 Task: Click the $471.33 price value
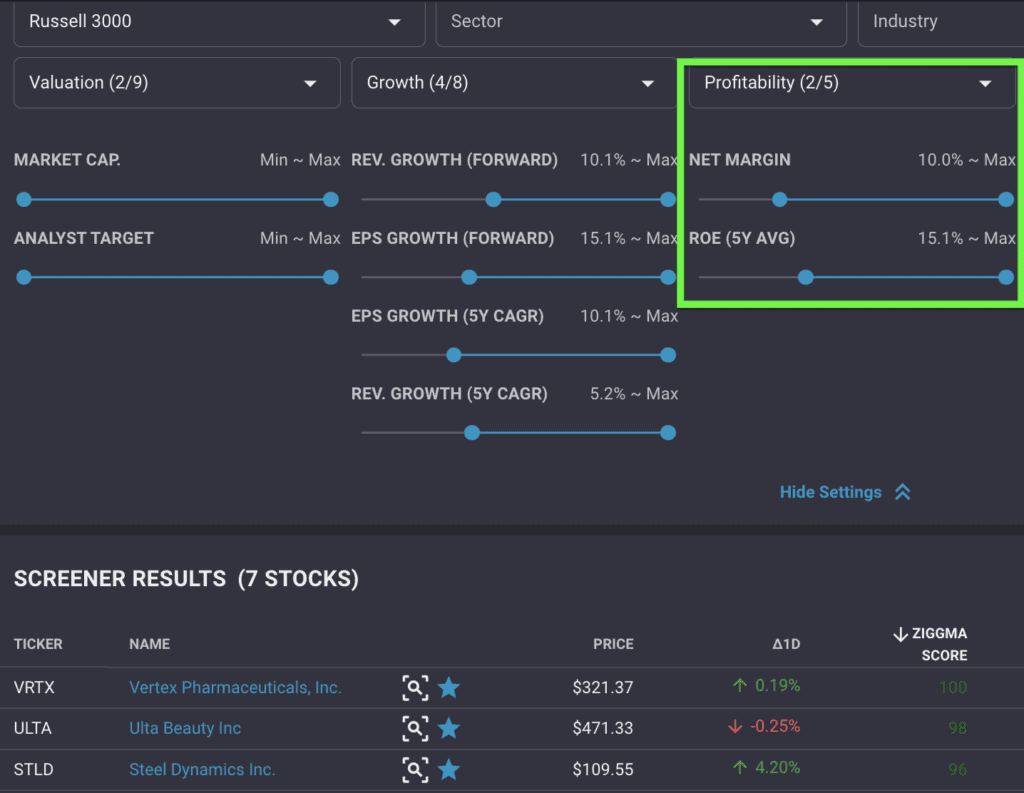pyautogui.click(x=603, y=728)
